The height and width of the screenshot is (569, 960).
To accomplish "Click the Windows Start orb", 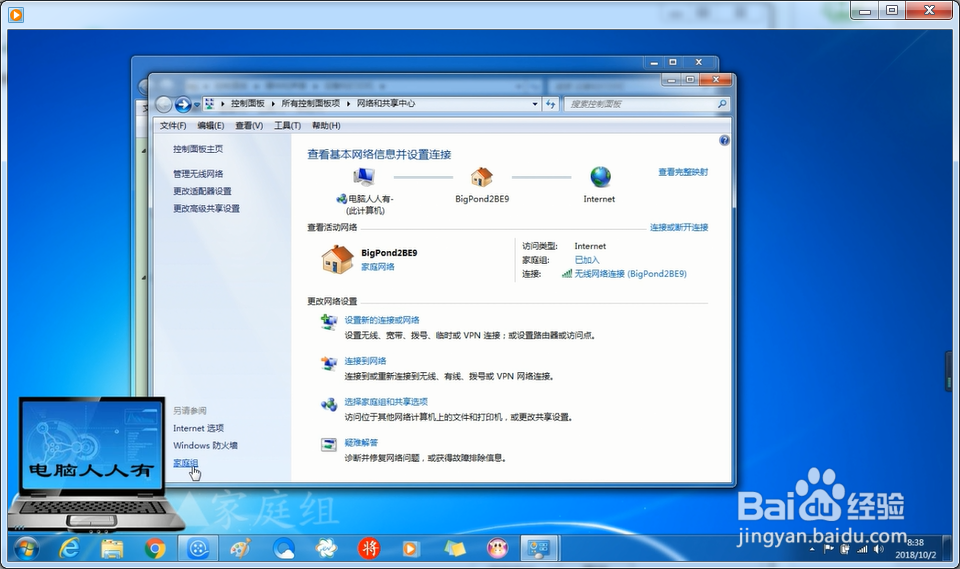I will coord(26,549).
